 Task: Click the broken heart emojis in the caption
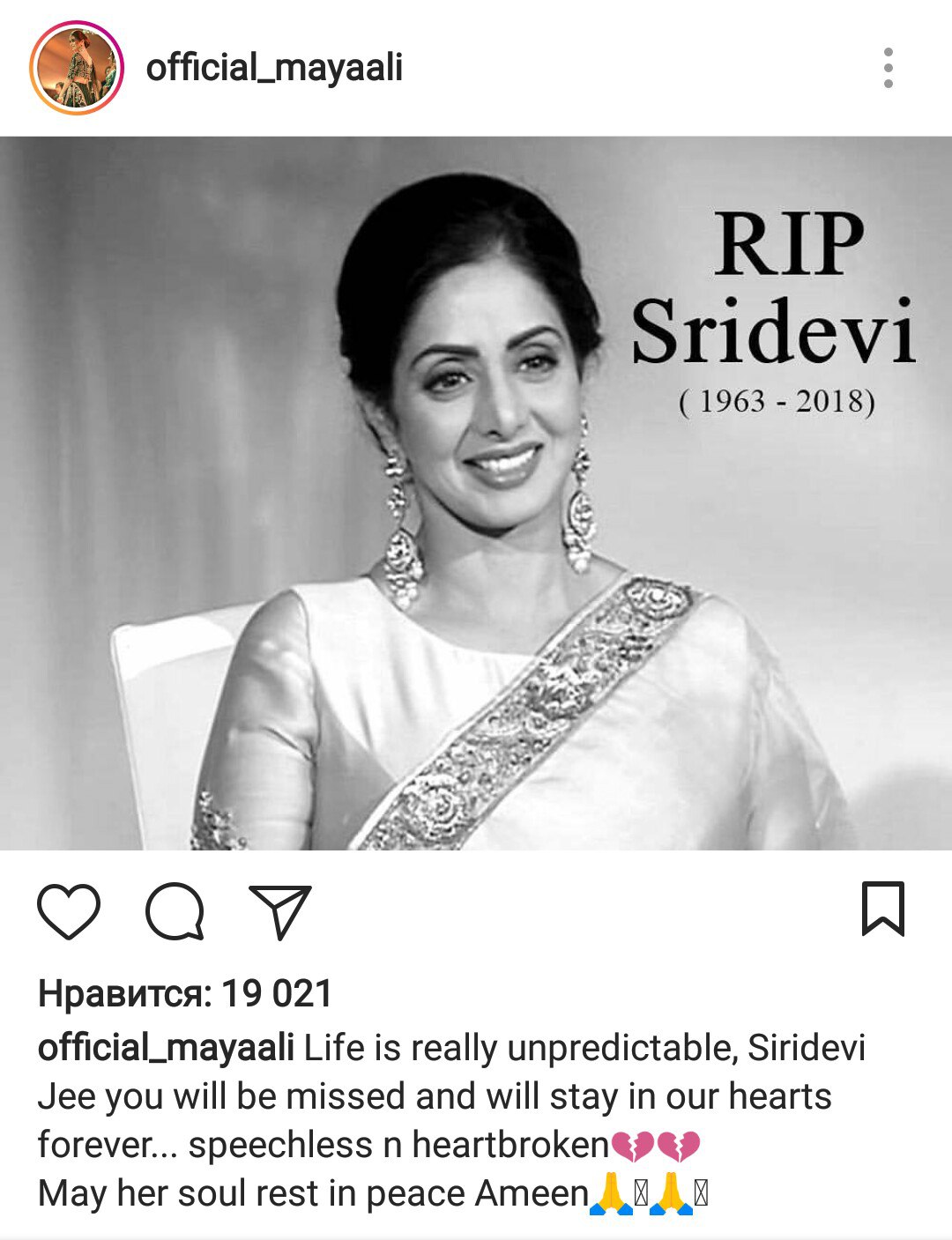[x=656, y=1146]
